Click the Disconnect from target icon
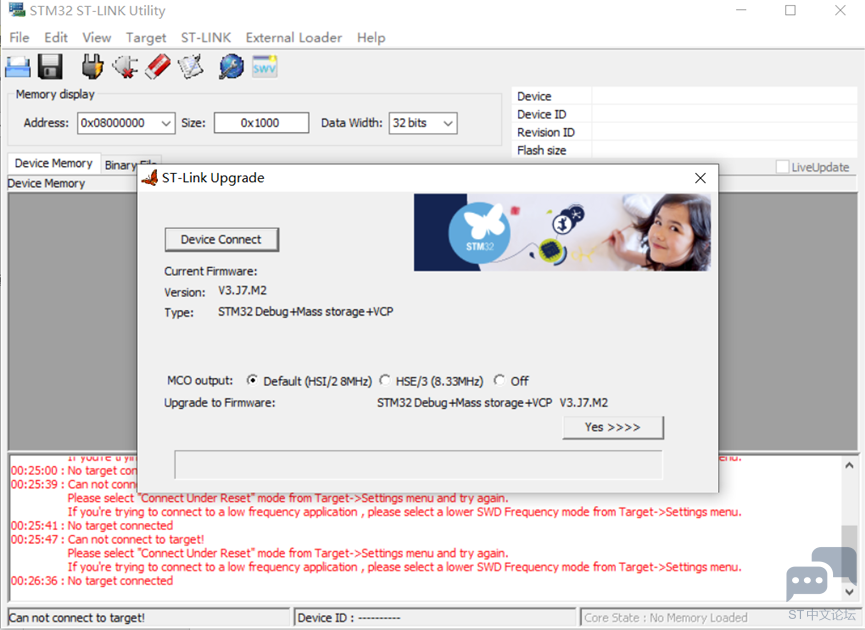The width and height of the screenshot is (865, 630). (125, 67)
